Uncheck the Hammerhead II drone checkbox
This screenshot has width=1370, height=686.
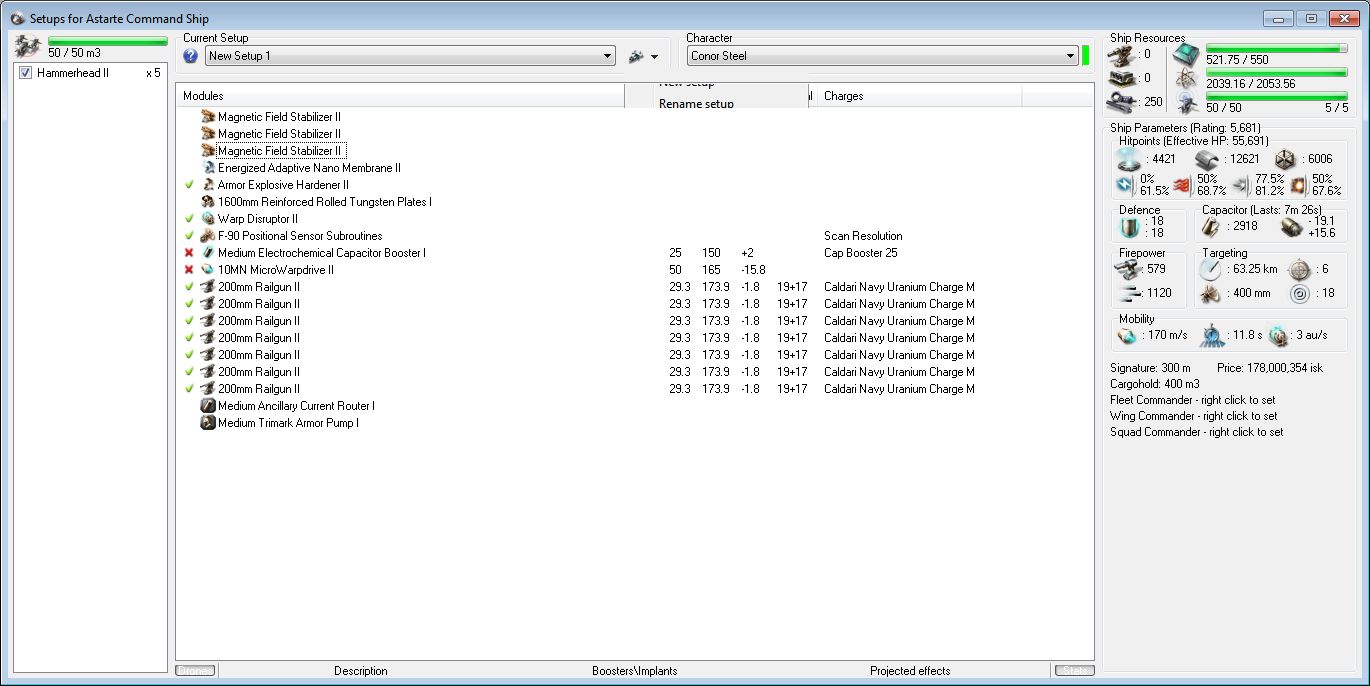26,73
